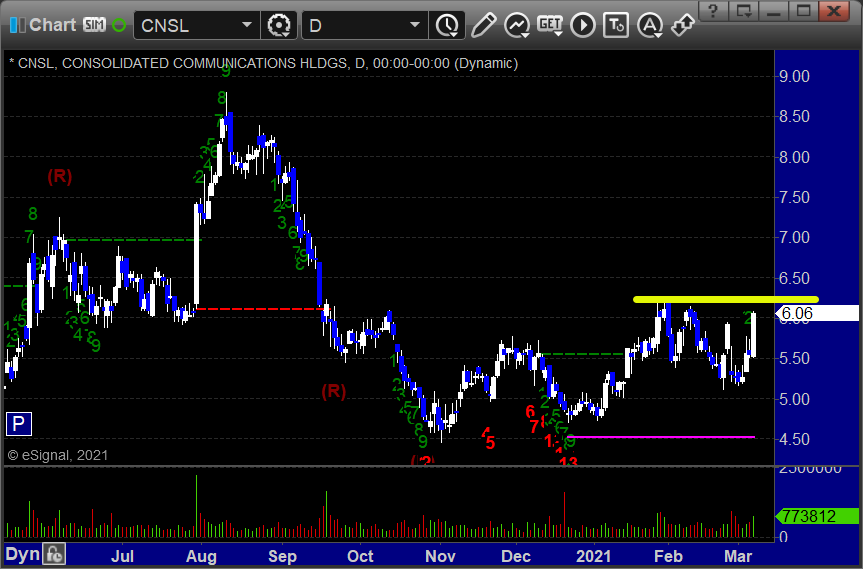863x569 pixels.
Task: Click the replay play button
Action: click(x=583, y=25)
